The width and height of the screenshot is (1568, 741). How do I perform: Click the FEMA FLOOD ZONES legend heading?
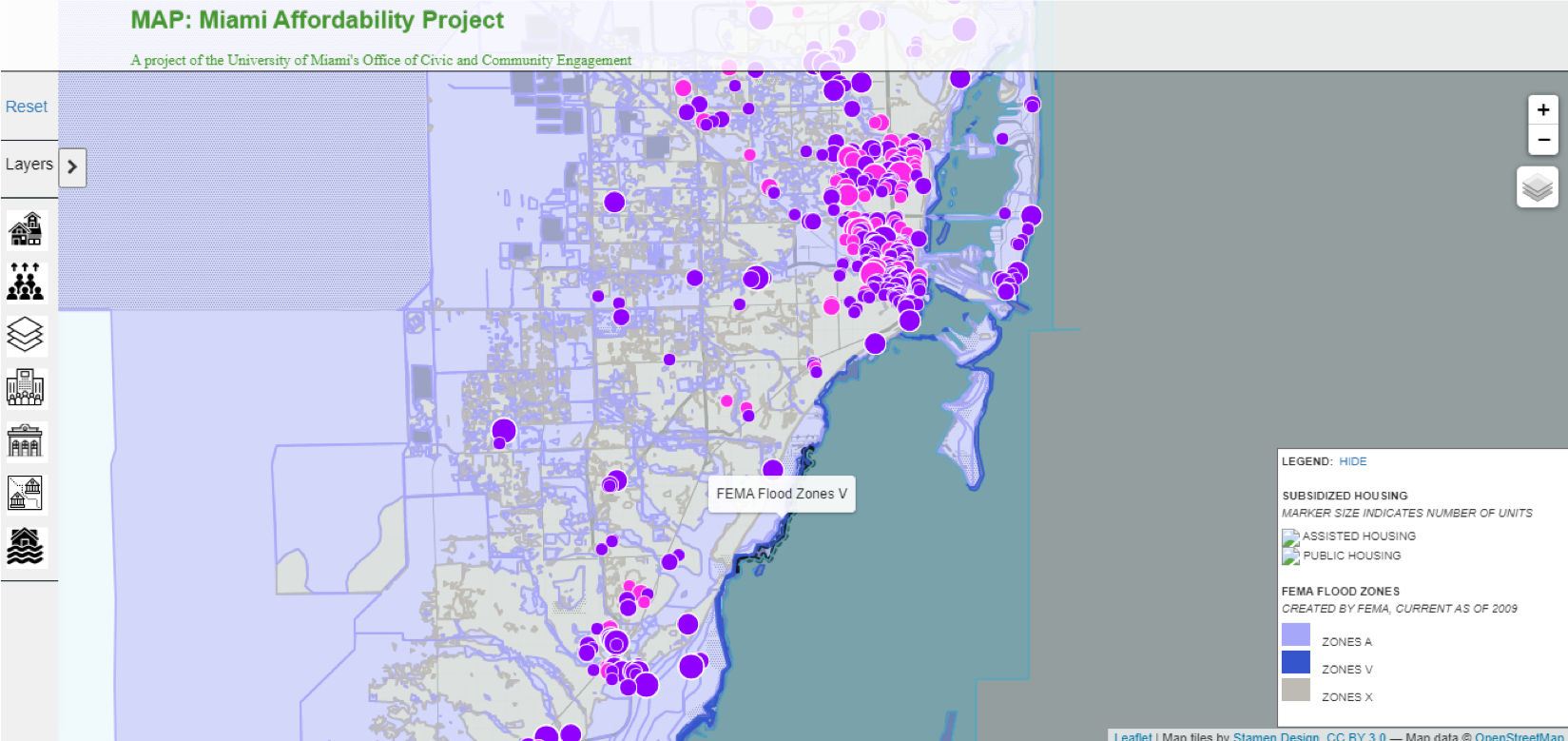tap(1341, 591)
